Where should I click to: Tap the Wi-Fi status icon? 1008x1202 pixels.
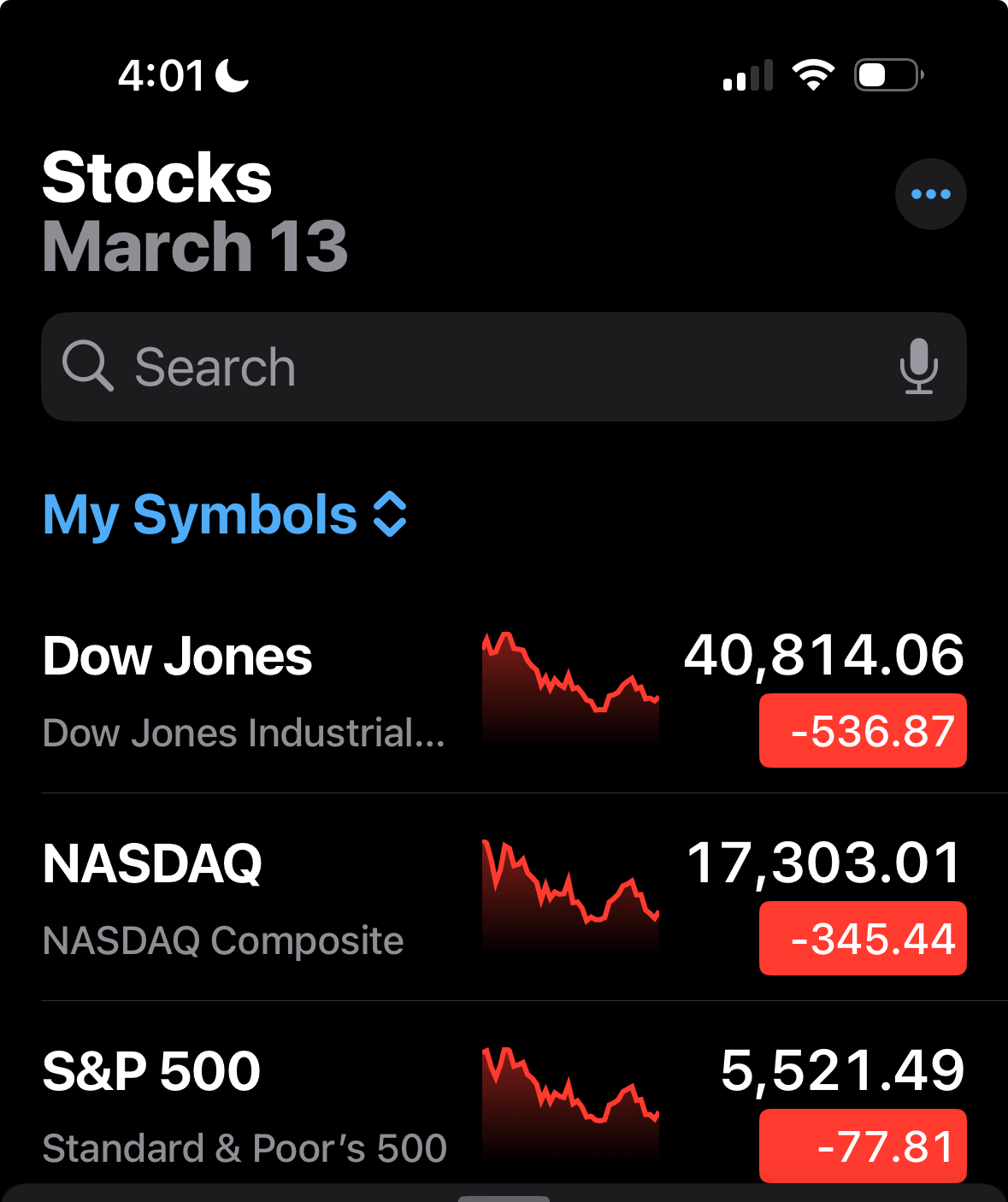click(x=813, y=75)
